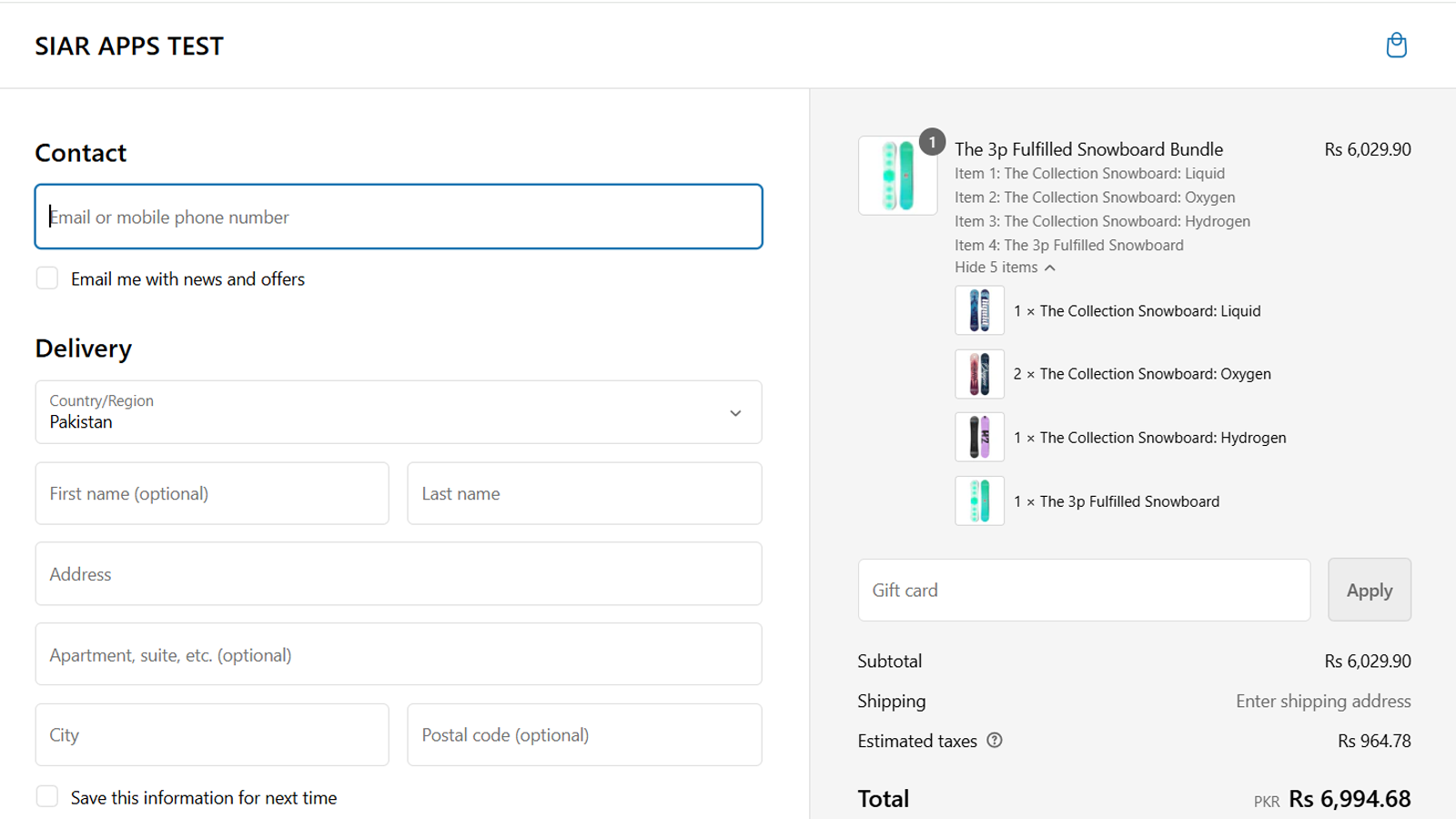Click The Collection Snowboard: Liquid thumbnail
1456x819 pixels.
pyautogui.click(x=979, y=310)
